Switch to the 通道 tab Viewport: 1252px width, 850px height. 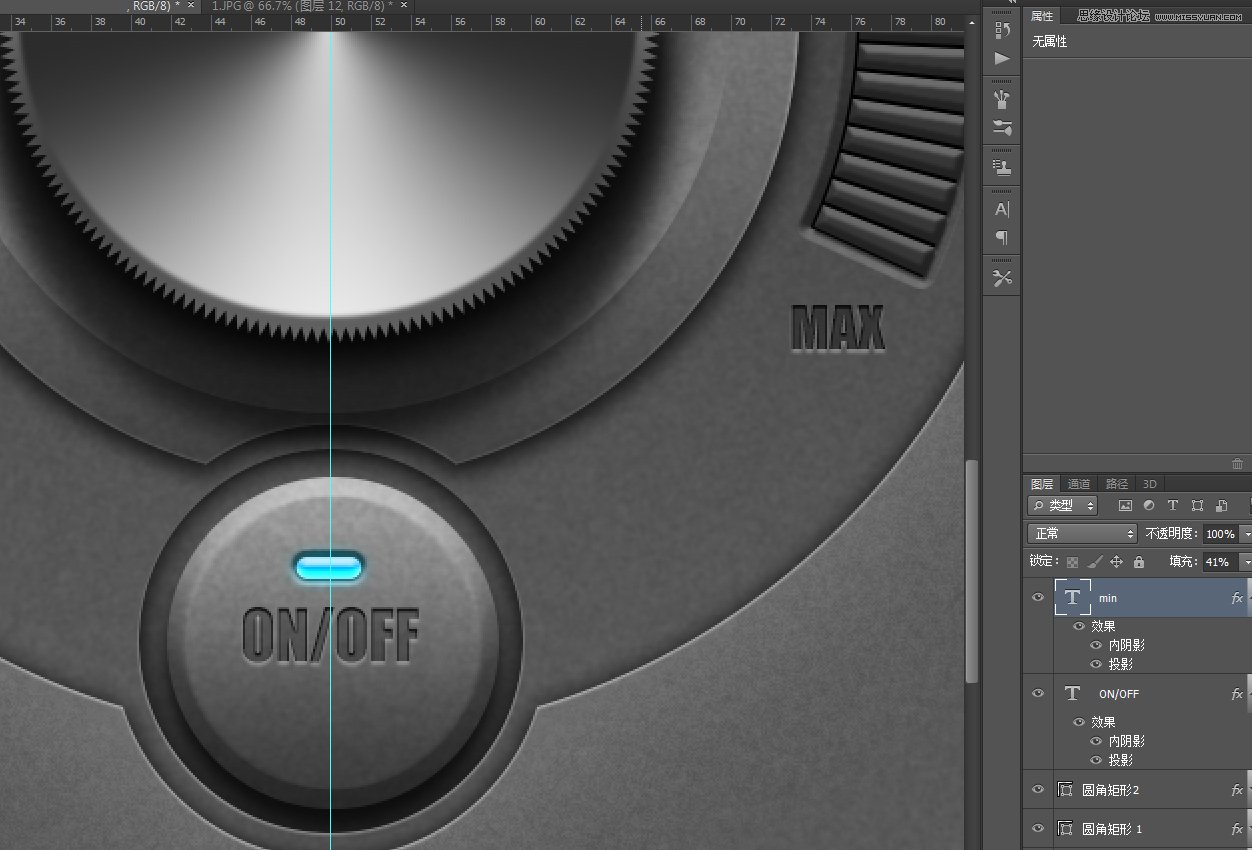[1078, 484]
